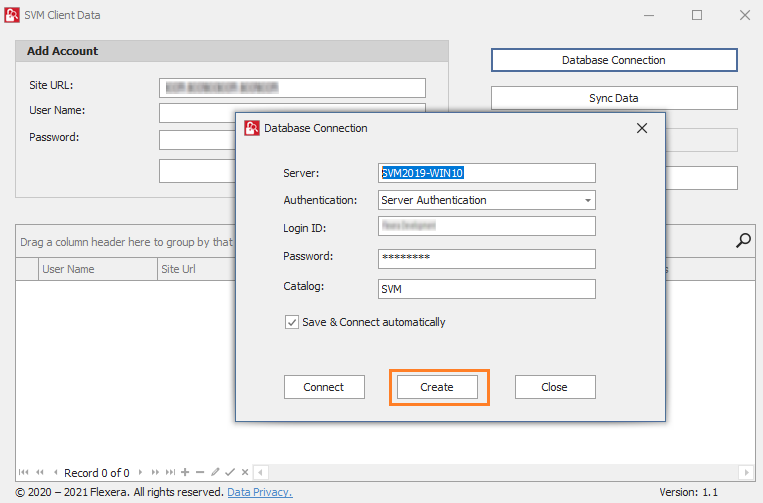
Task: Close the Database Connection dialog
Action: click(x=642, y=128)
